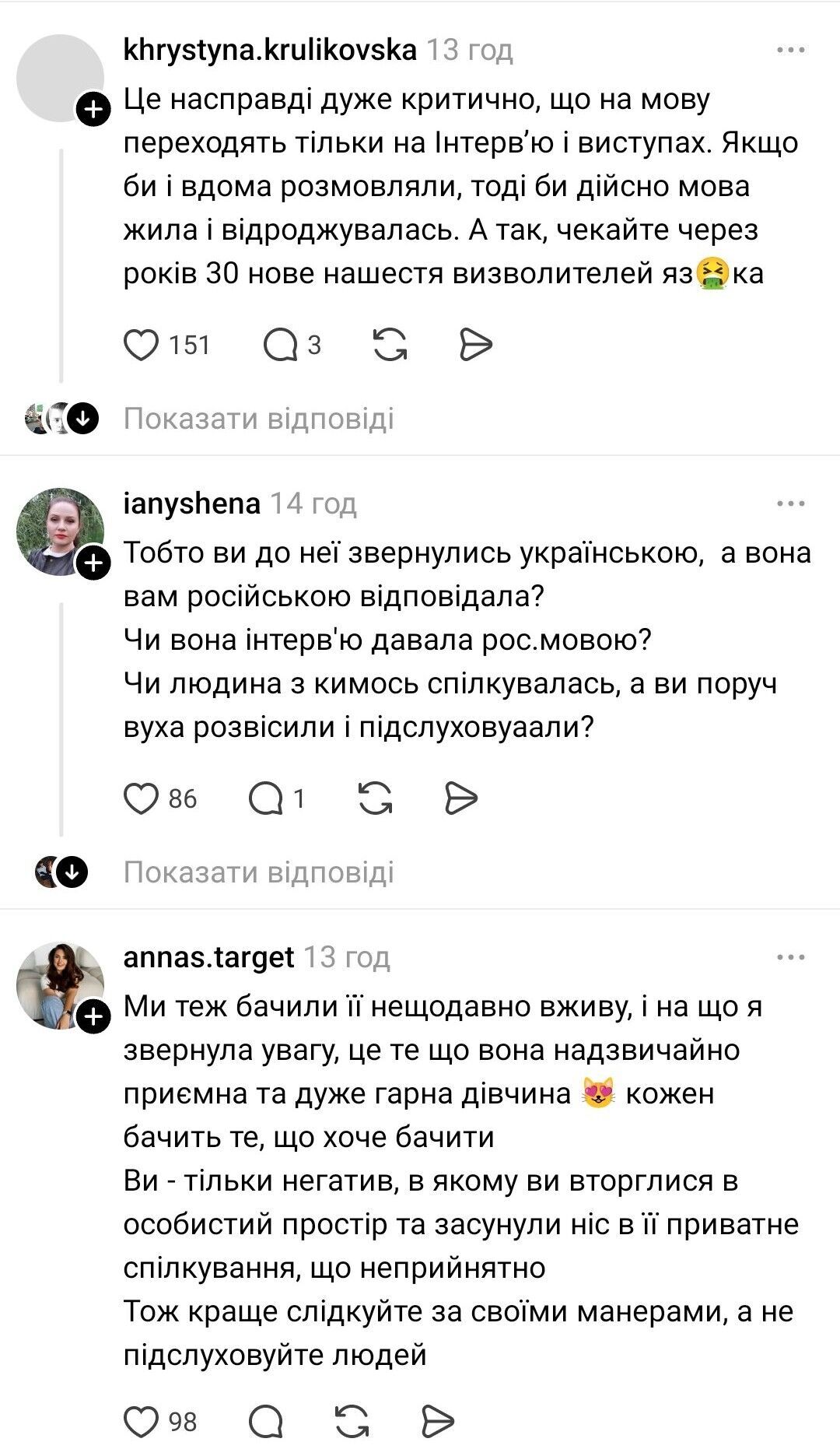Select the repost icon below khrystyna.krulikovska's comment
This screenshot has height=1456, width=840.
(390, 345)
